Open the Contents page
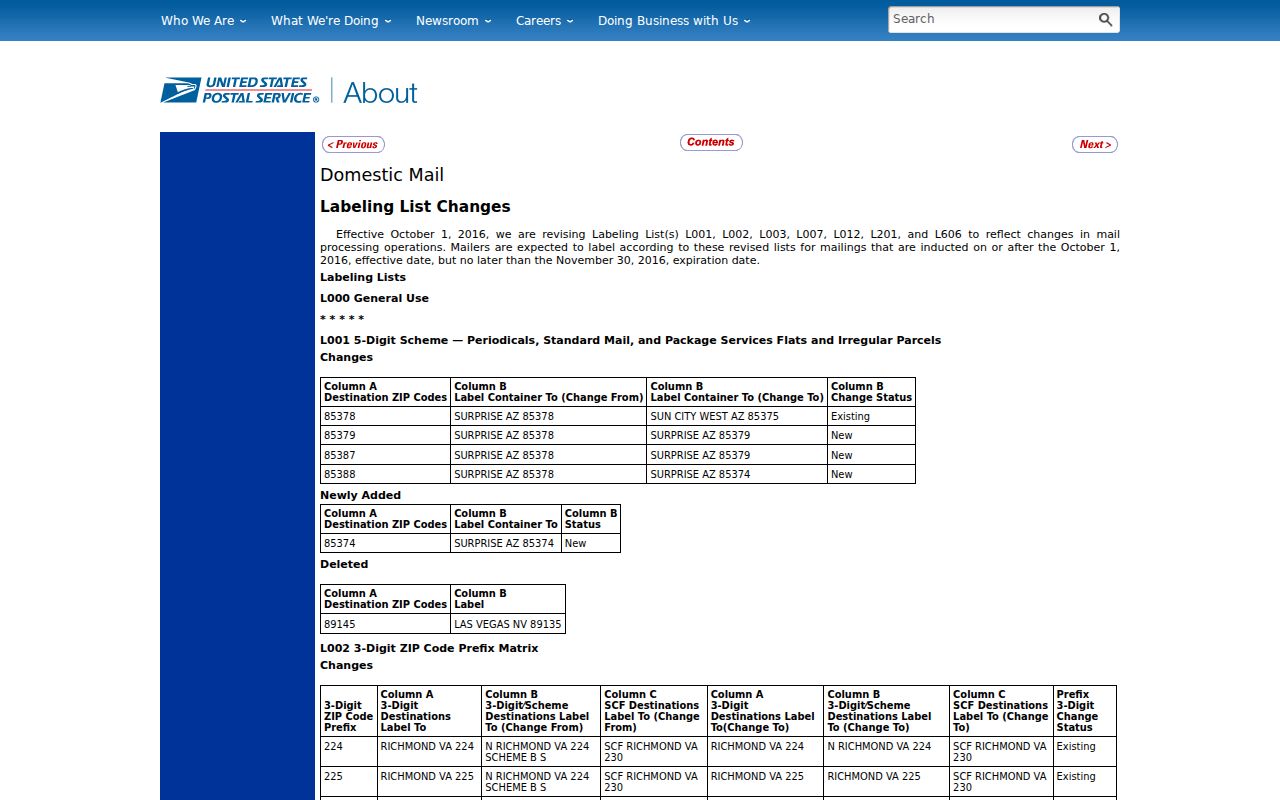 pyautogui.click(x=711, y=142)
